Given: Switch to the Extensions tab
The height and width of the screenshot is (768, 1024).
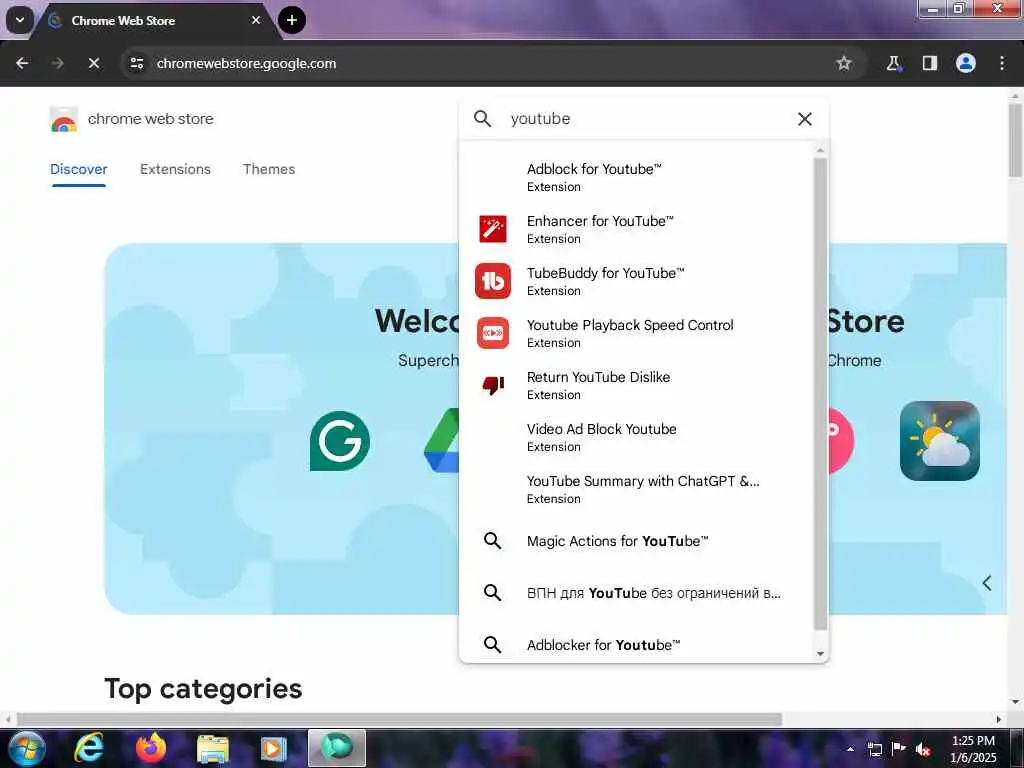Looking at the screenshot, I should point(175,169).
